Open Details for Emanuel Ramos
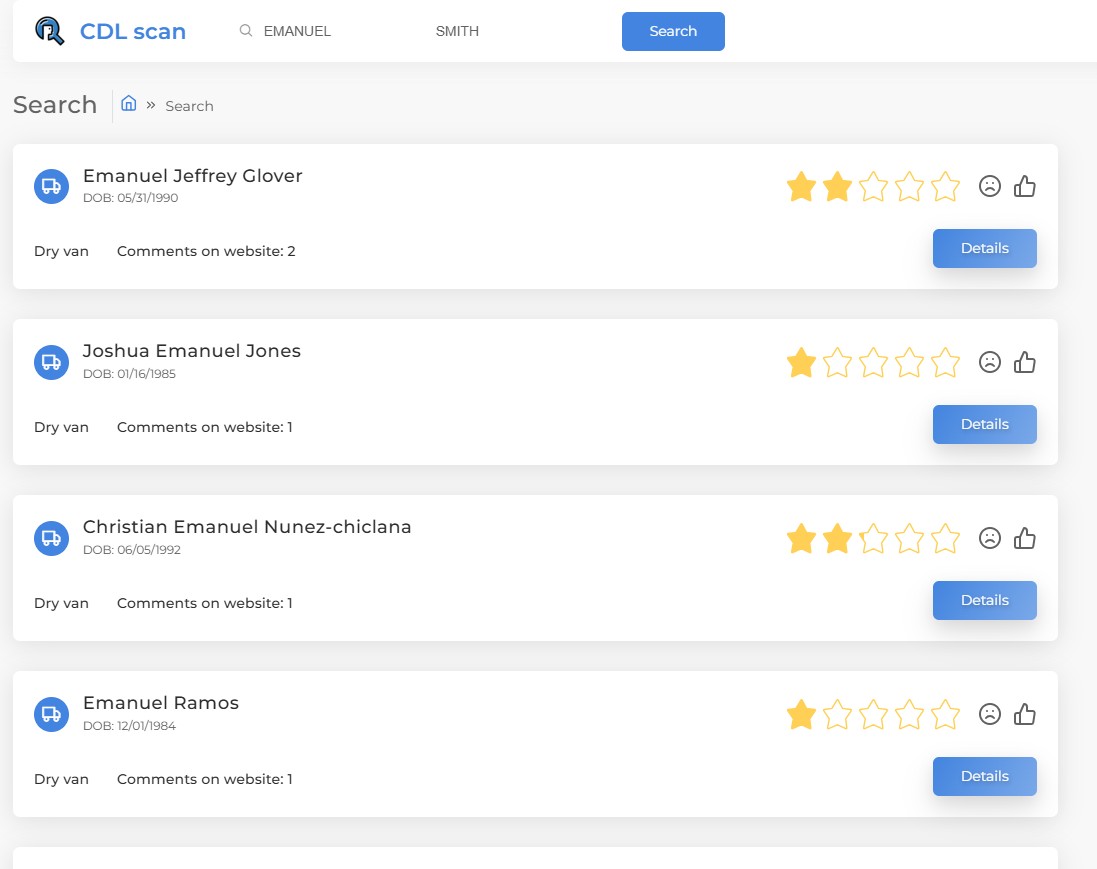 pos(984,777)
